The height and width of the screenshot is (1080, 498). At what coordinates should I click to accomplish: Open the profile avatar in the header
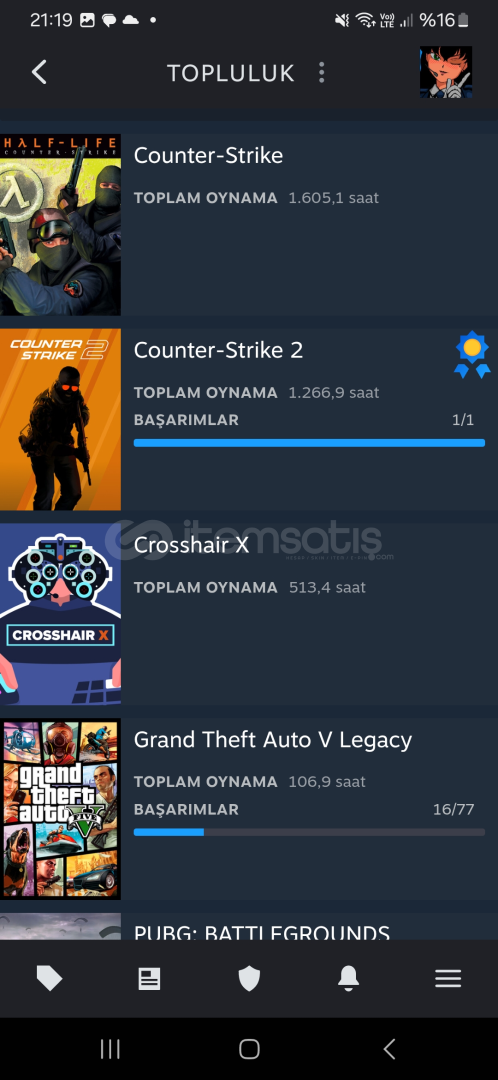(446, 72)
